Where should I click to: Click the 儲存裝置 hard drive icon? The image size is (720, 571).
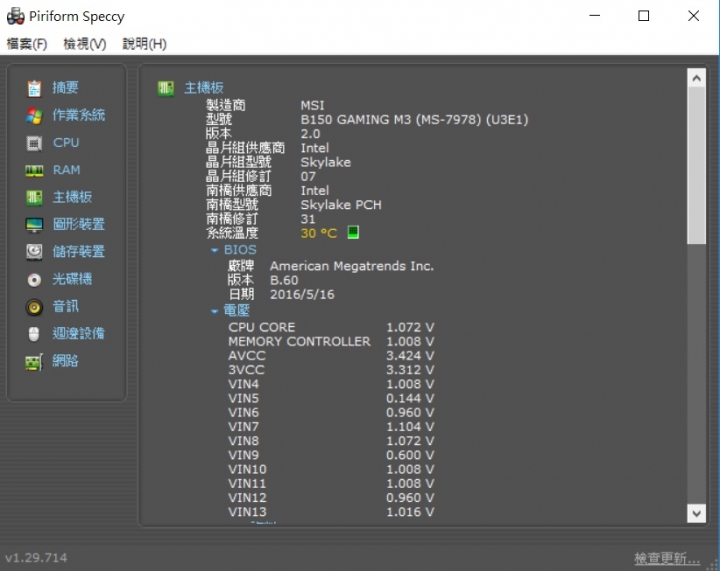point(34,252)
